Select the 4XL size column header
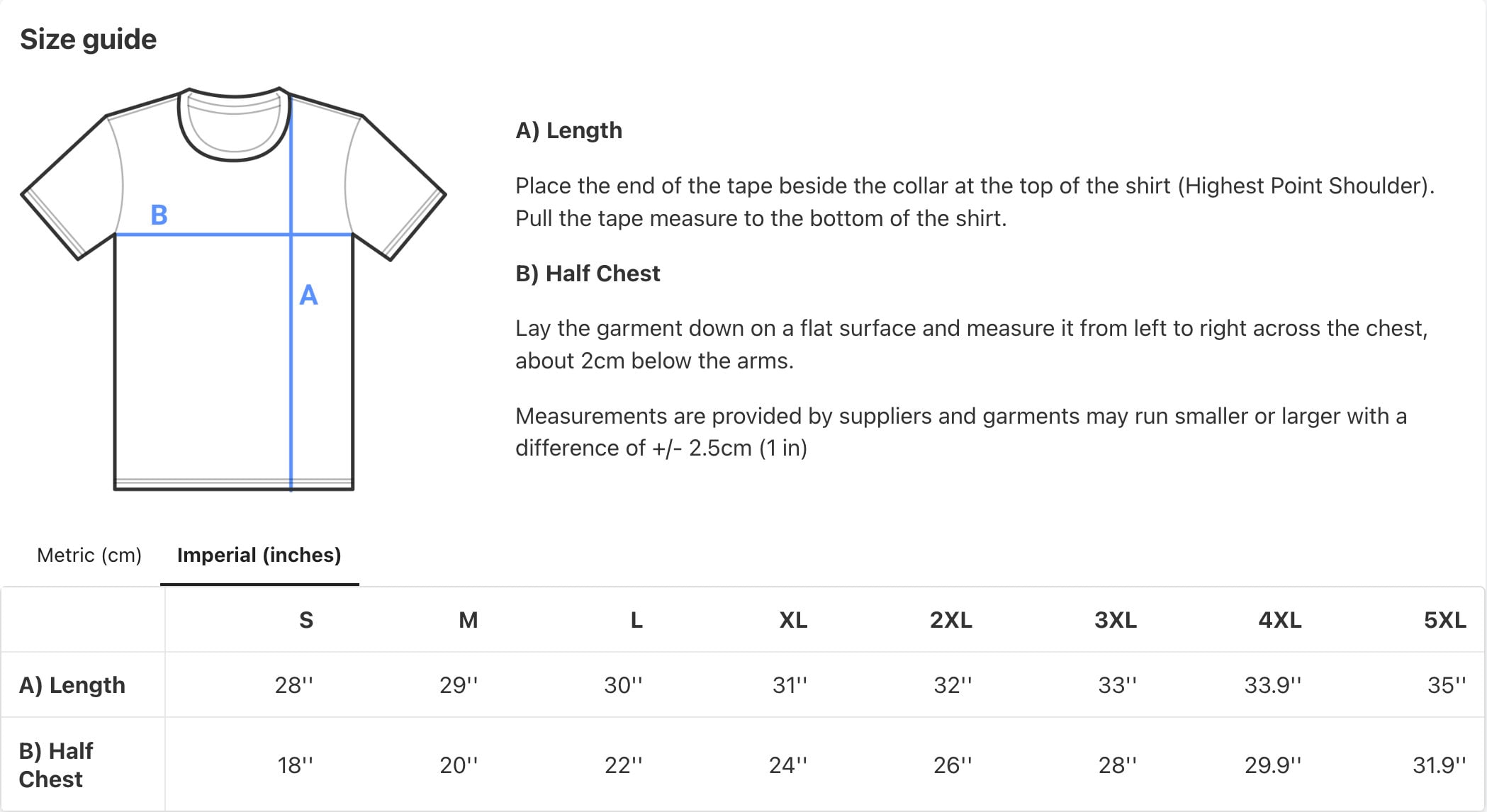1487x812 pixels. coord(1280,620)
